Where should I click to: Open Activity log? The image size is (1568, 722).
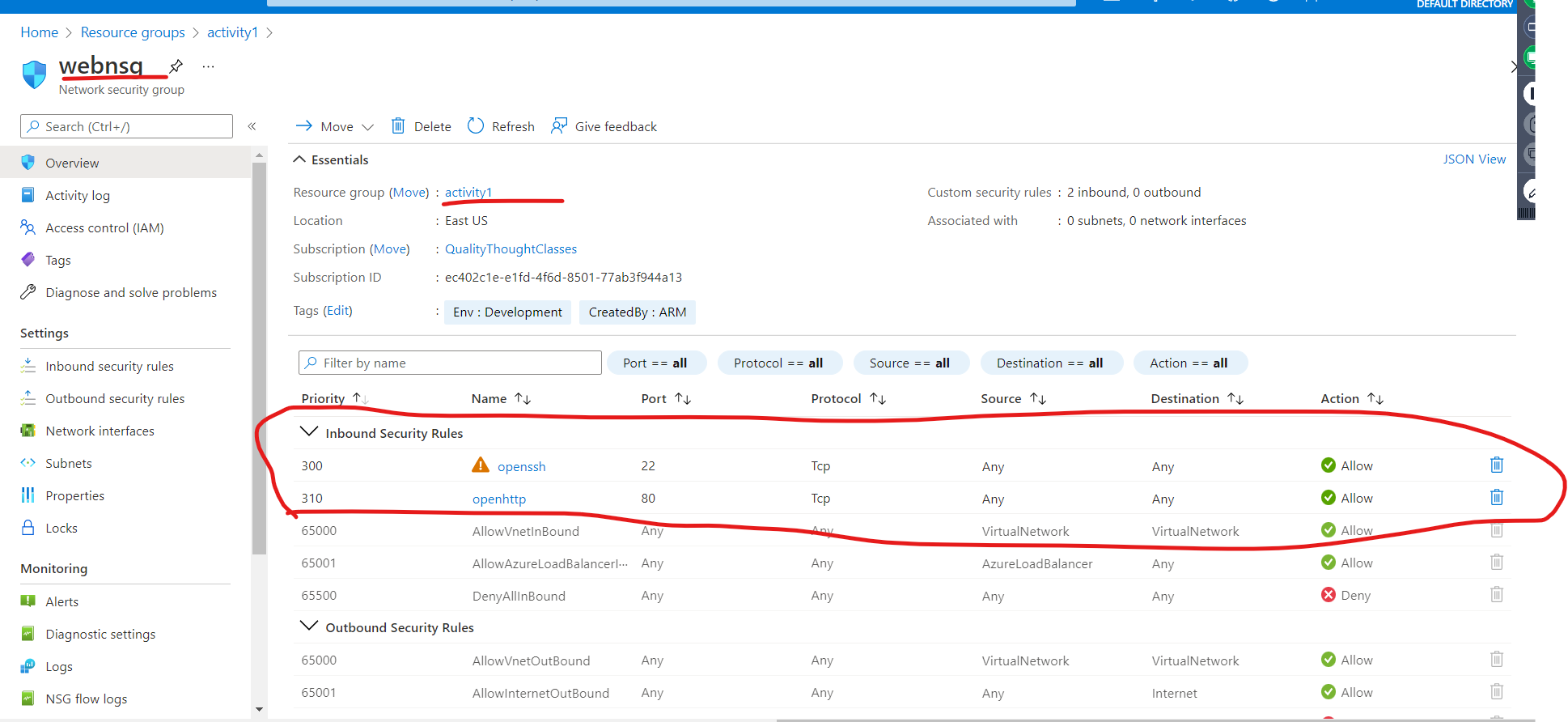[78, 195]
